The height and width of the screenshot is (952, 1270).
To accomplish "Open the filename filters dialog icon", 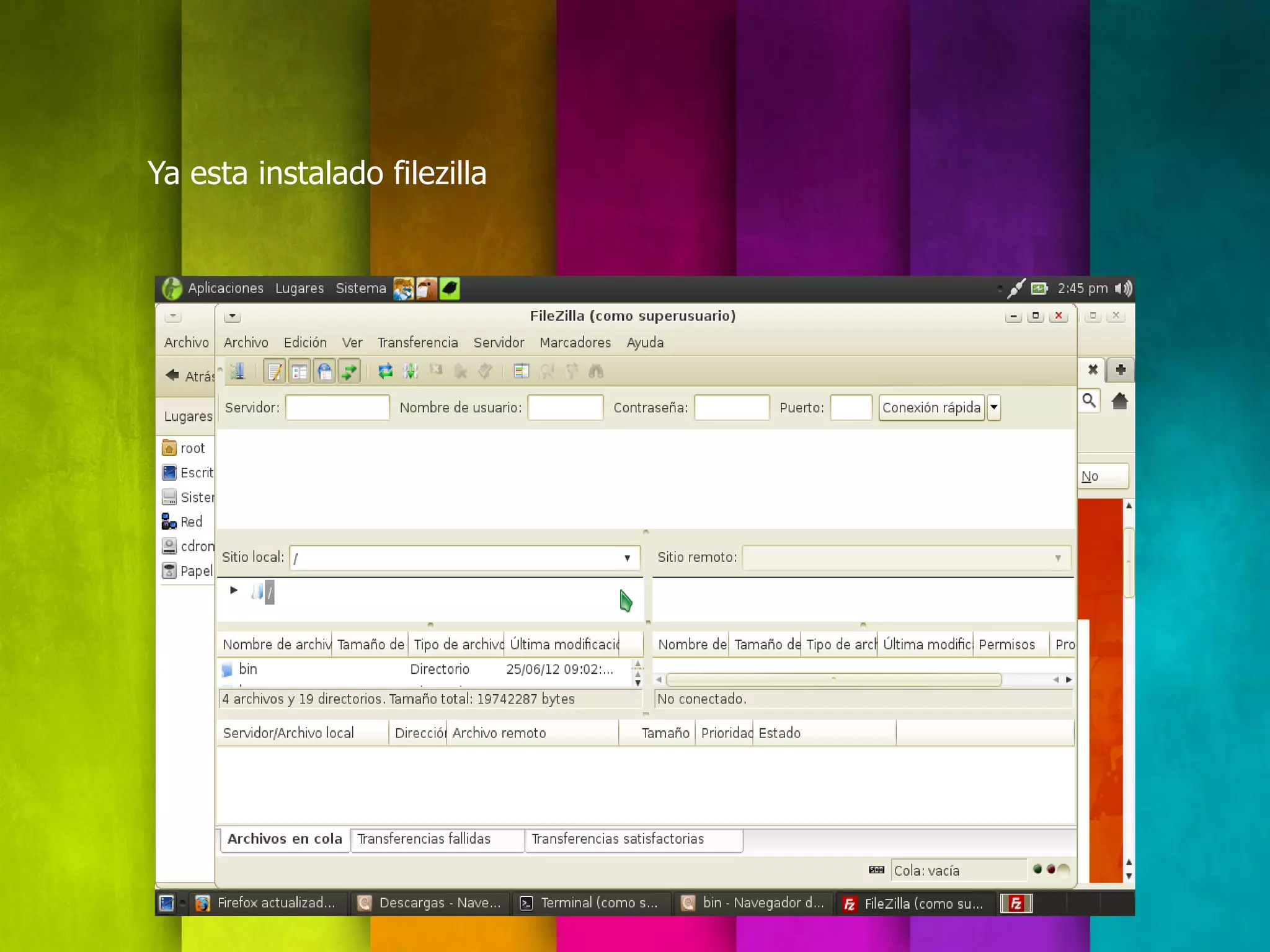I will coord(522,371).
